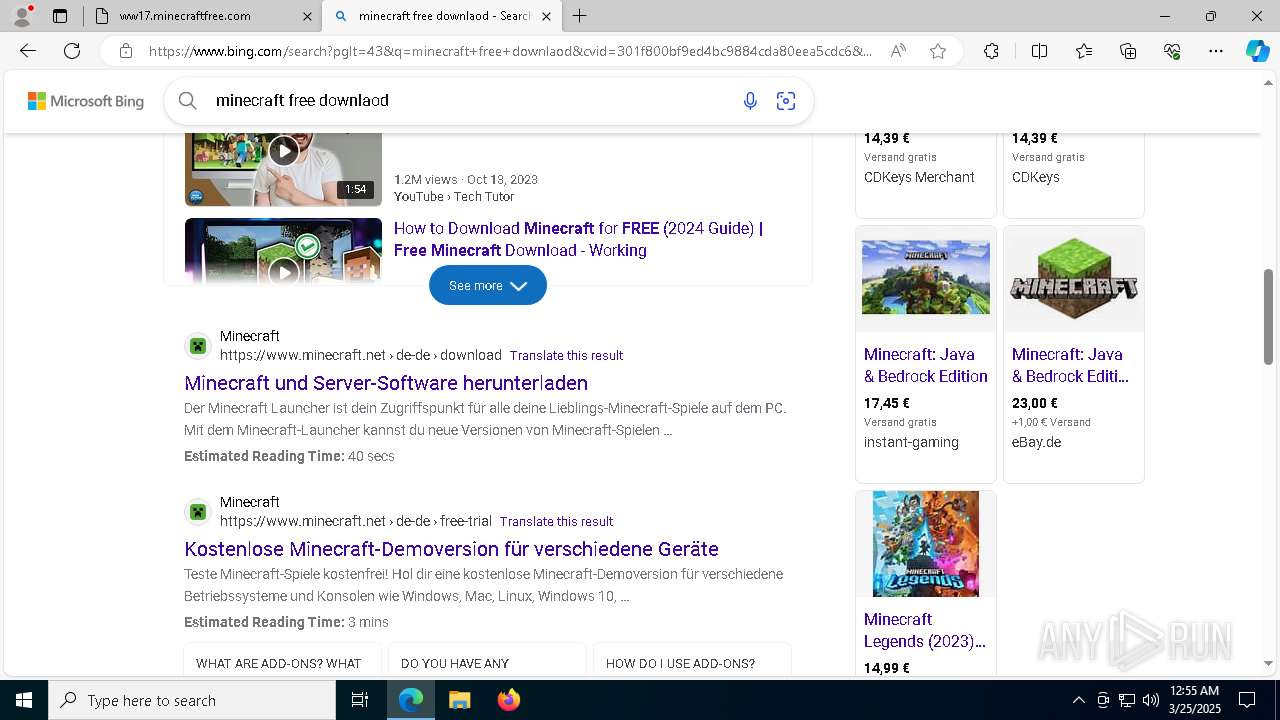Click scrollbar down arrow
Image resolution: width=1280 pixels, height=720 pixels.
pyautogui.click(x=1268, y=663)
